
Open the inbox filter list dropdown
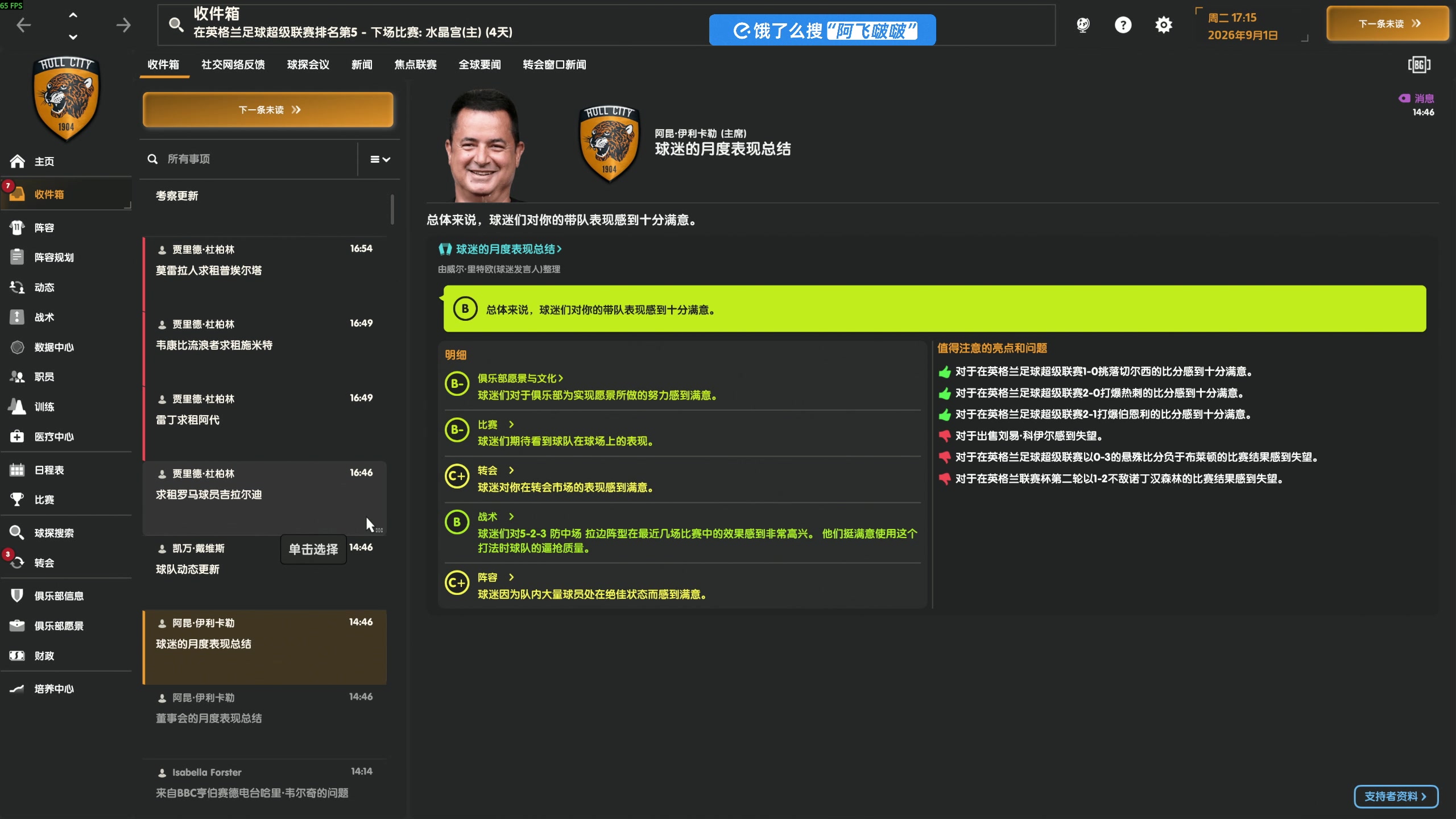(x=380, y=160)
